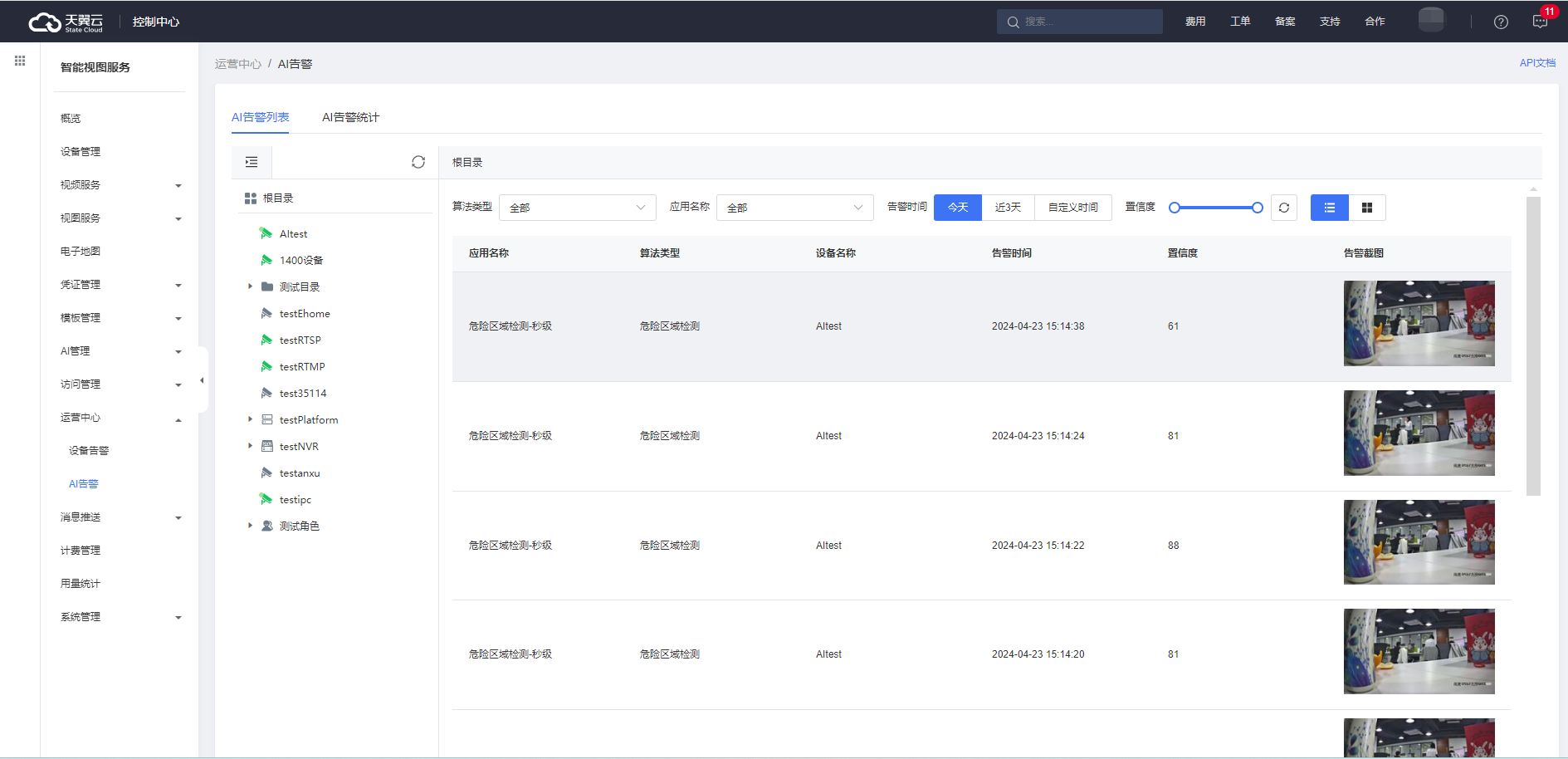
Task: Open 计费管理 in the sidebar
Action: (x=81, y=551)
